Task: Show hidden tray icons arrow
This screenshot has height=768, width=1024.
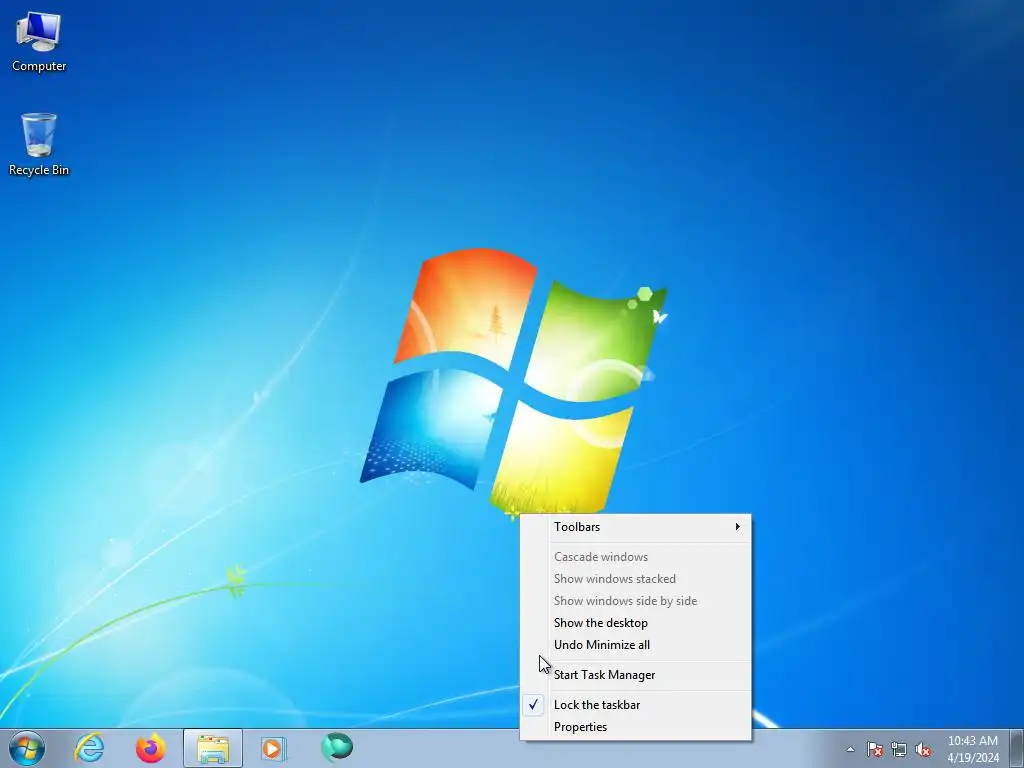Action: (850, 749)
